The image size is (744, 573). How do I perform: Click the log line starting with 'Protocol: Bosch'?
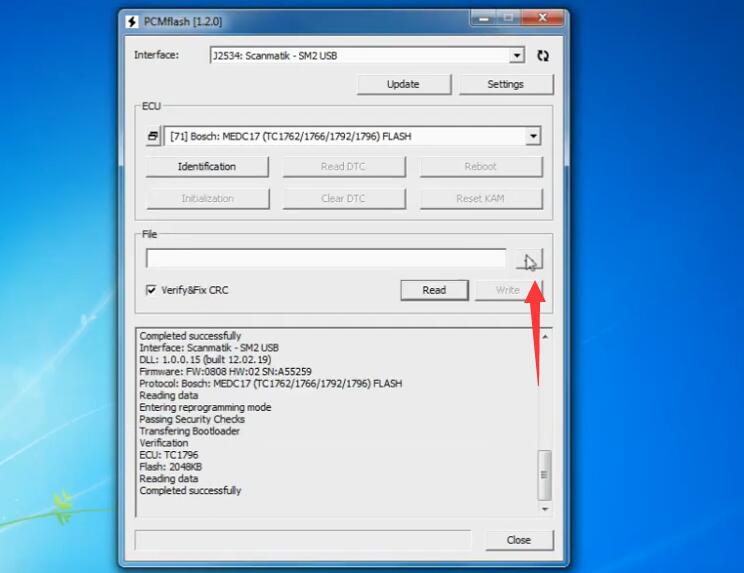tap(270, 383)
